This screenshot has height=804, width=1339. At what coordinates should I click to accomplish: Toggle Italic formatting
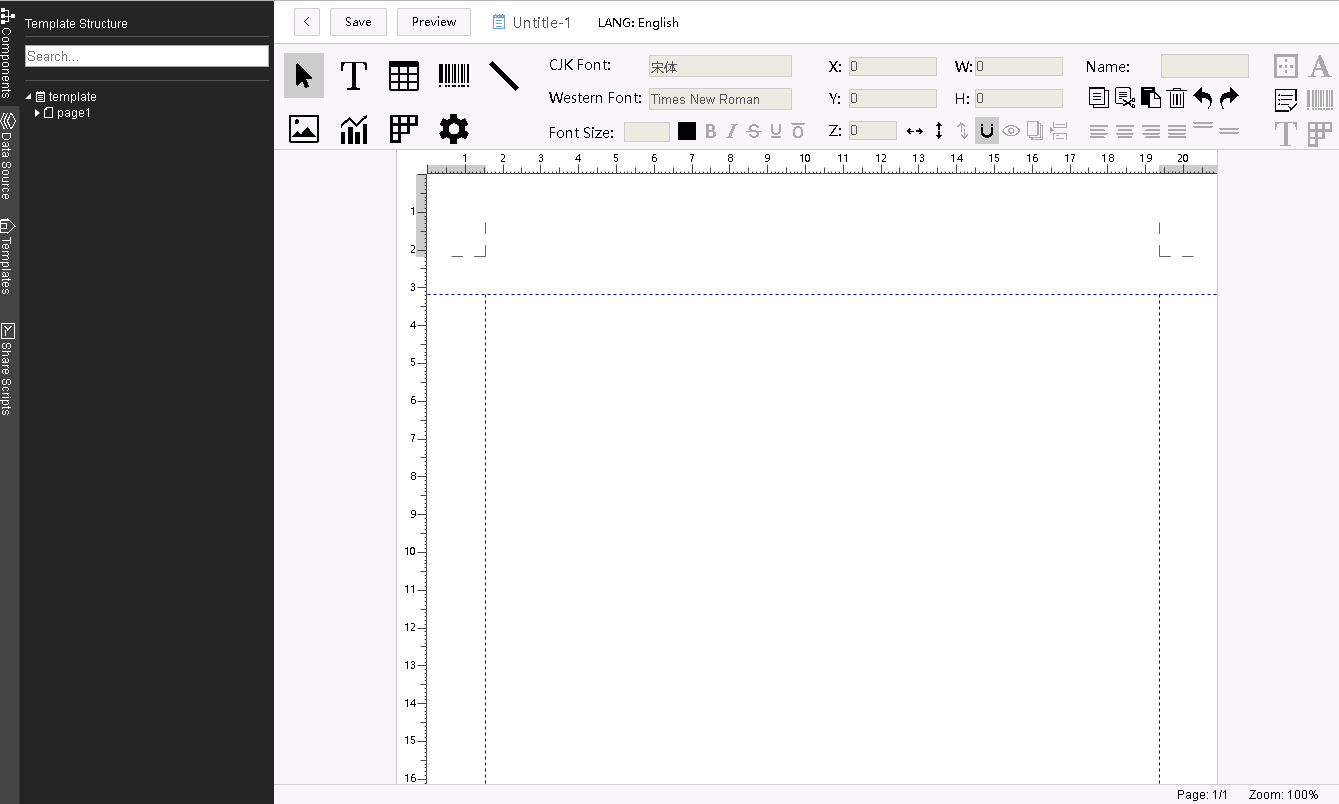(732, 131)
